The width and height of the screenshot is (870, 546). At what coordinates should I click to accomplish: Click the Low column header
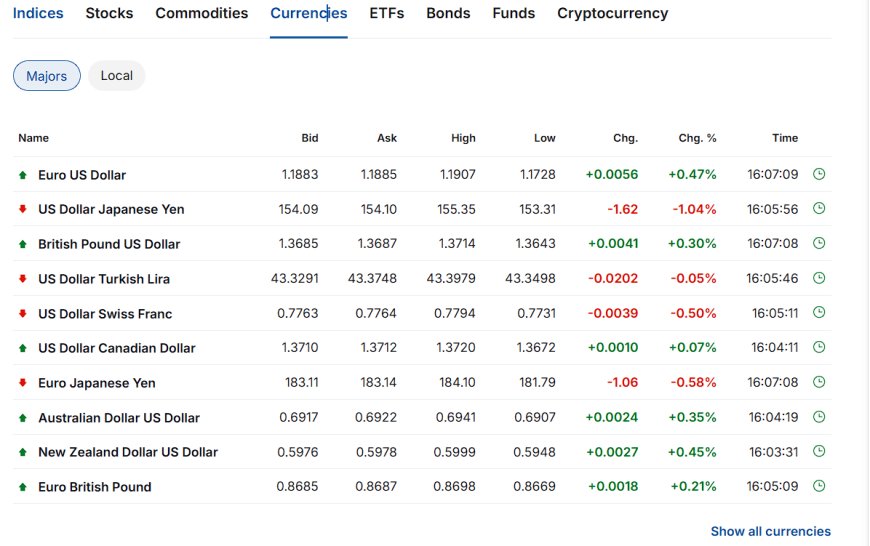pos(545,138)
